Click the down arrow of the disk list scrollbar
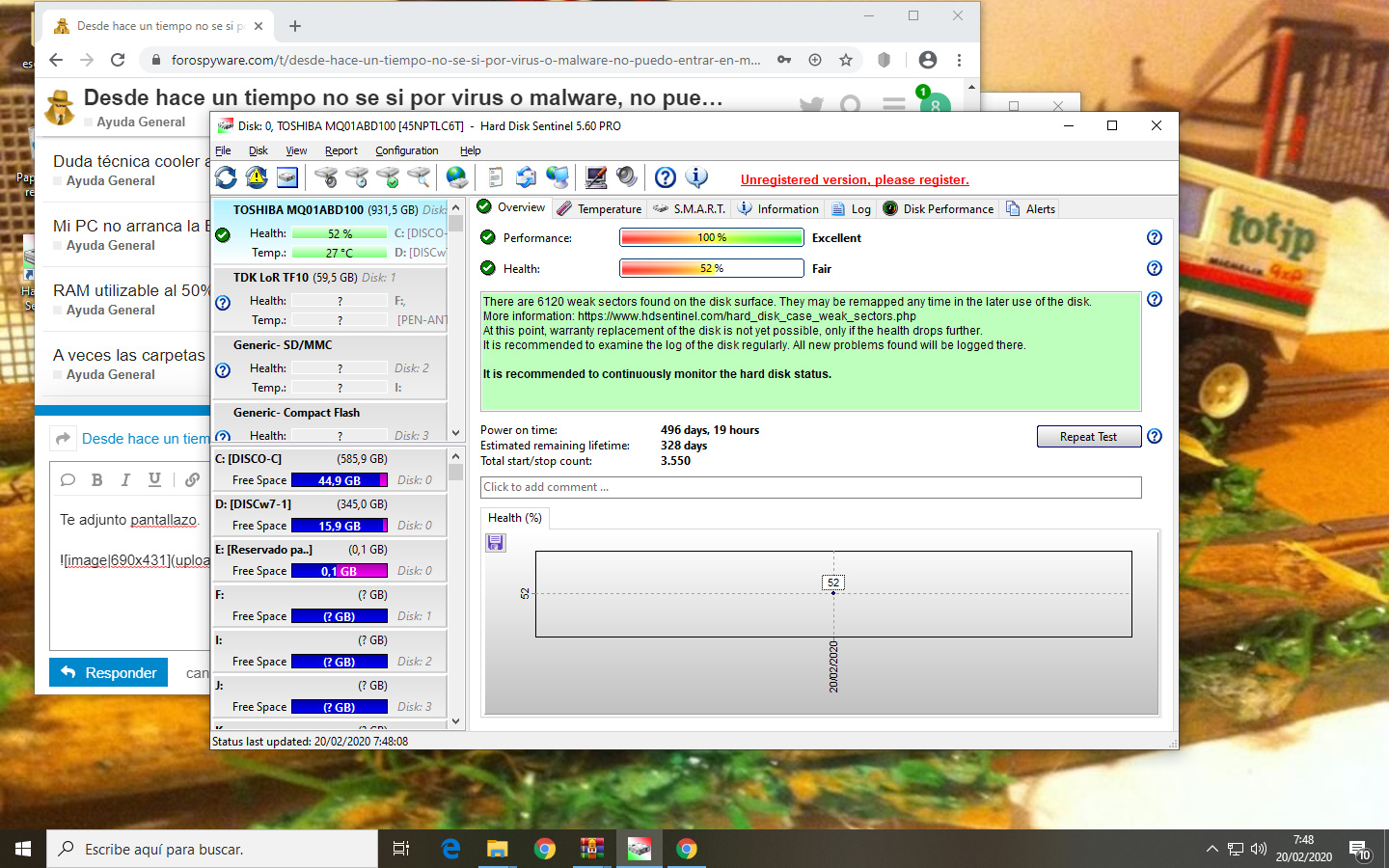 pyautogui.click(x=456, y=433)
